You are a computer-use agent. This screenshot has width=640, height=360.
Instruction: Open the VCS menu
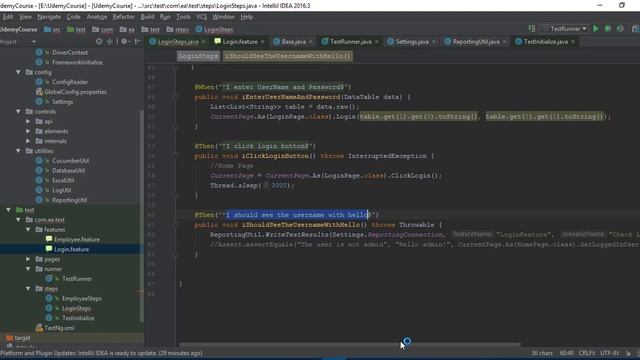(202, 17)
